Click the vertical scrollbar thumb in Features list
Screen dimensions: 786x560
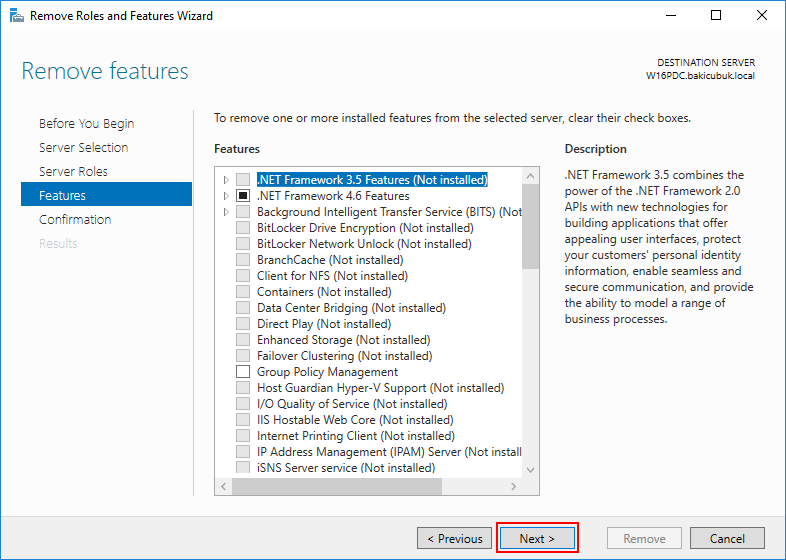530,227
